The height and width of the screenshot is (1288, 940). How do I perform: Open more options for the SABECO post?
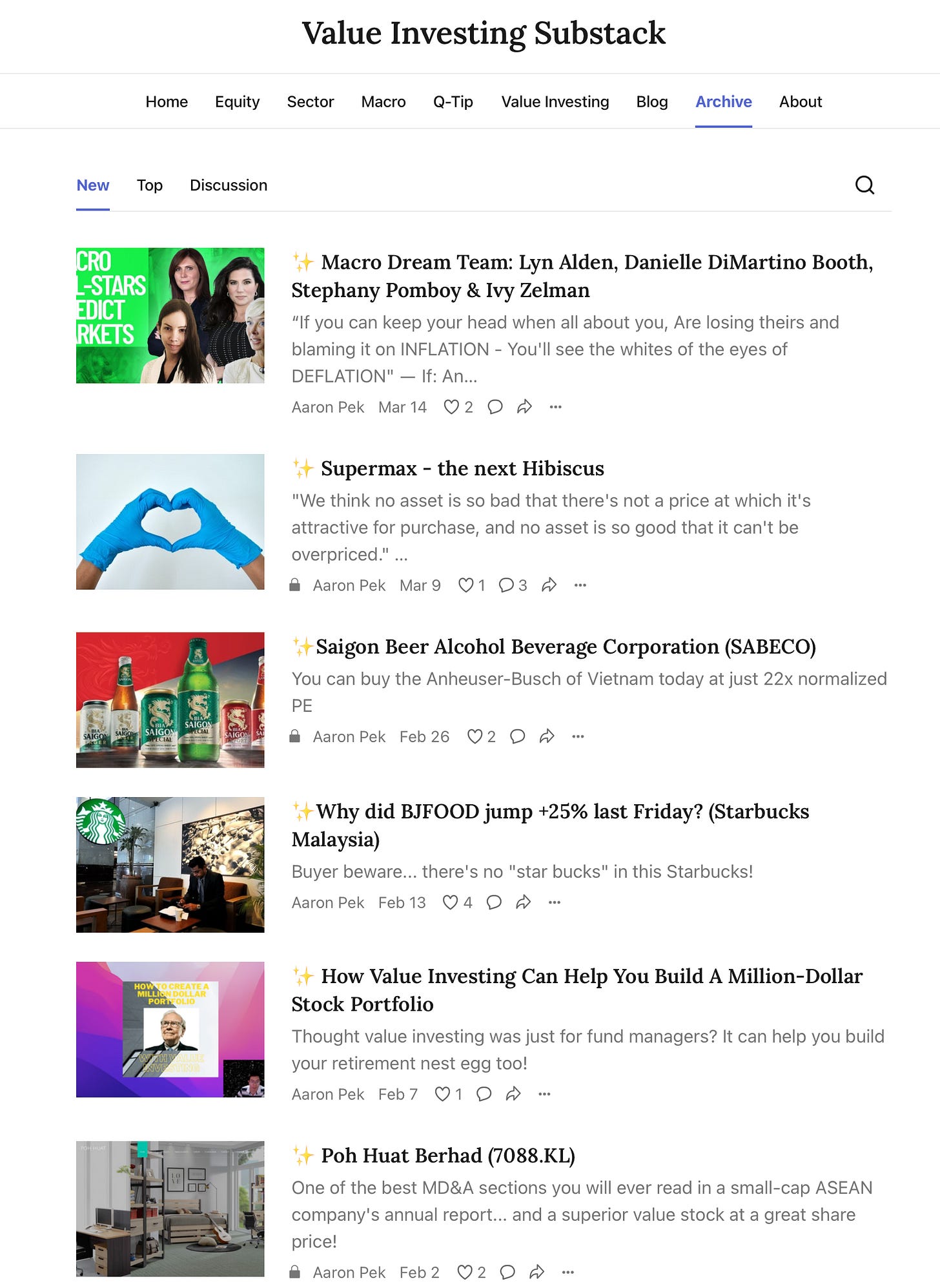pyautogui.click(x=578, y=736)
